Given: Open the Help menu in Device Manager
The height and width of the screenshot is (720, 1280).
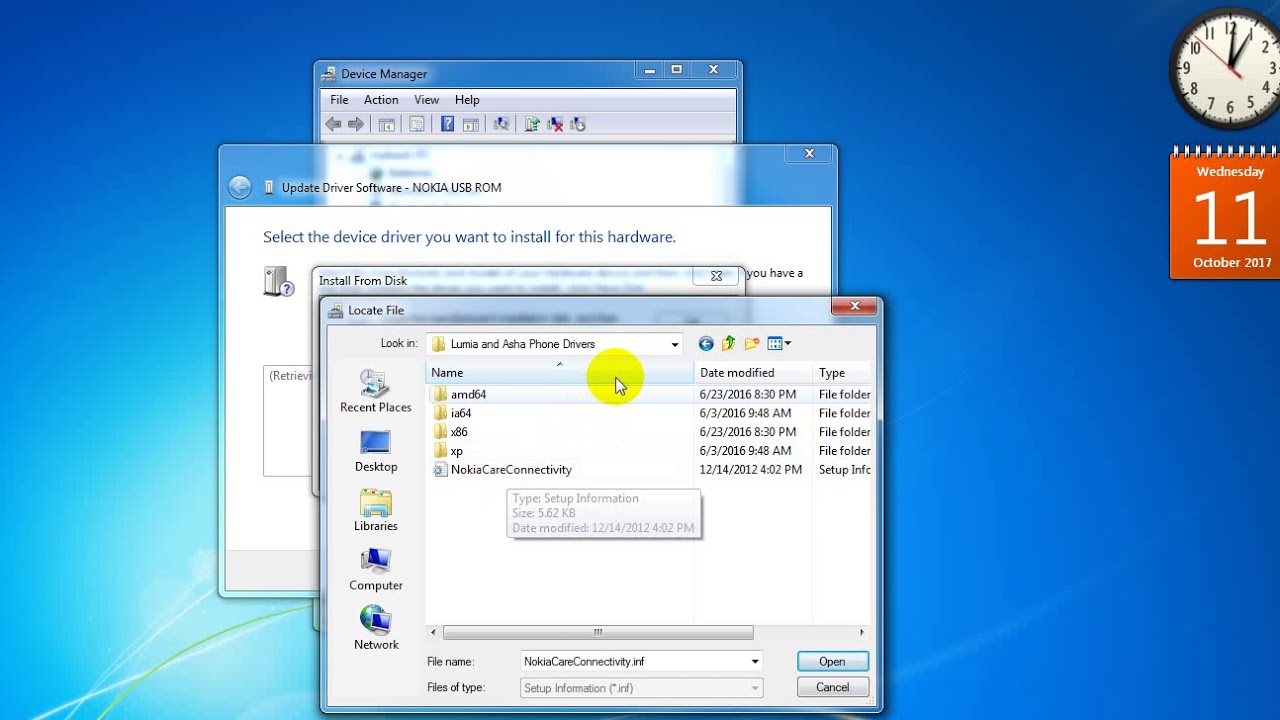Looking at the screenshot, I should point(467,100).
